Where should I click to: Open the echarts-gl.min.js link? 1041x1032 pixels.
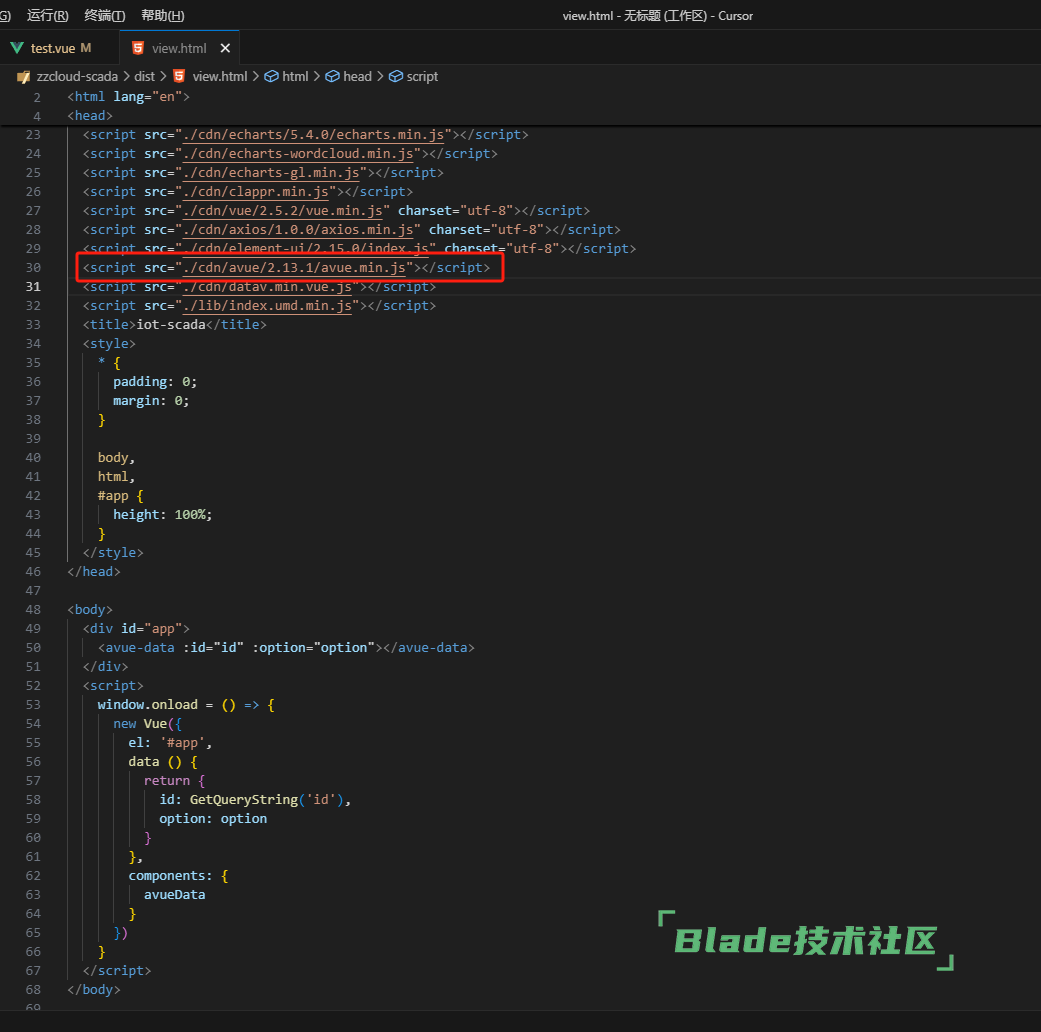(271, 173)
